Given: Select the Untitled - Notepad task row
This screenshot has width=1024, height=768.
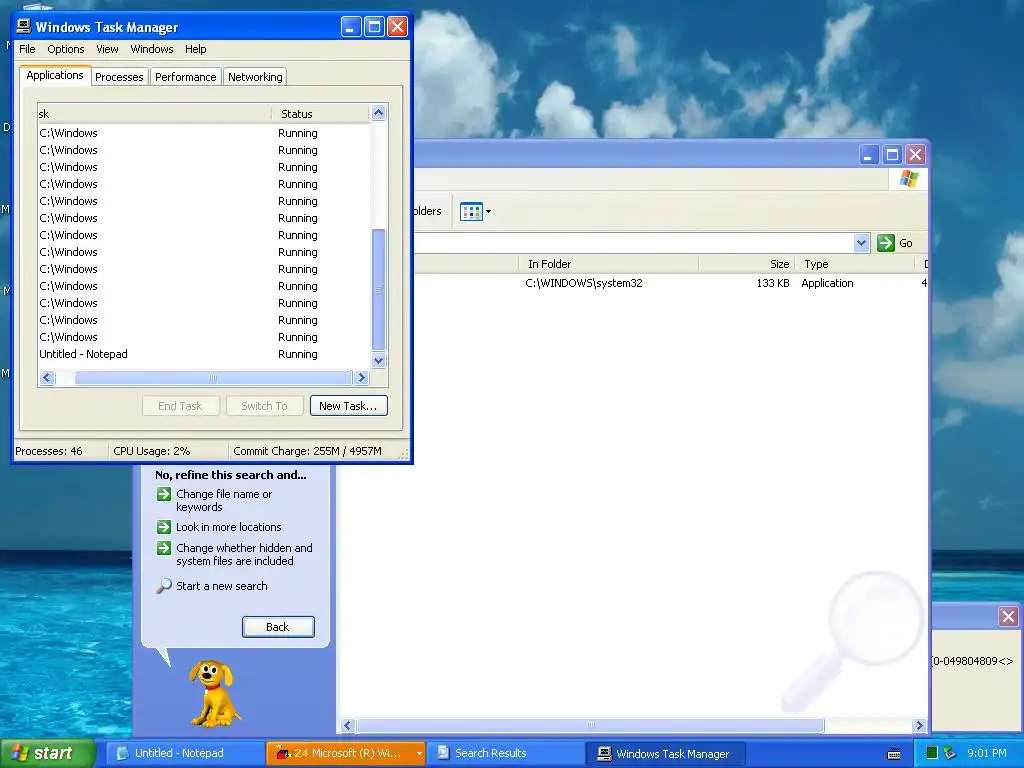Looking at the screenshot, I should pyautogui.click(x=204, y=354).
